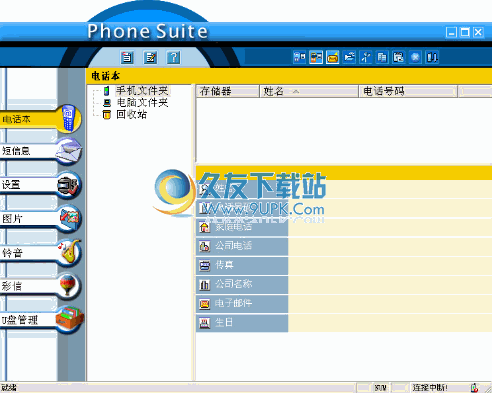Open the 短信息 messages sidebar section

(x=40, y=151)
